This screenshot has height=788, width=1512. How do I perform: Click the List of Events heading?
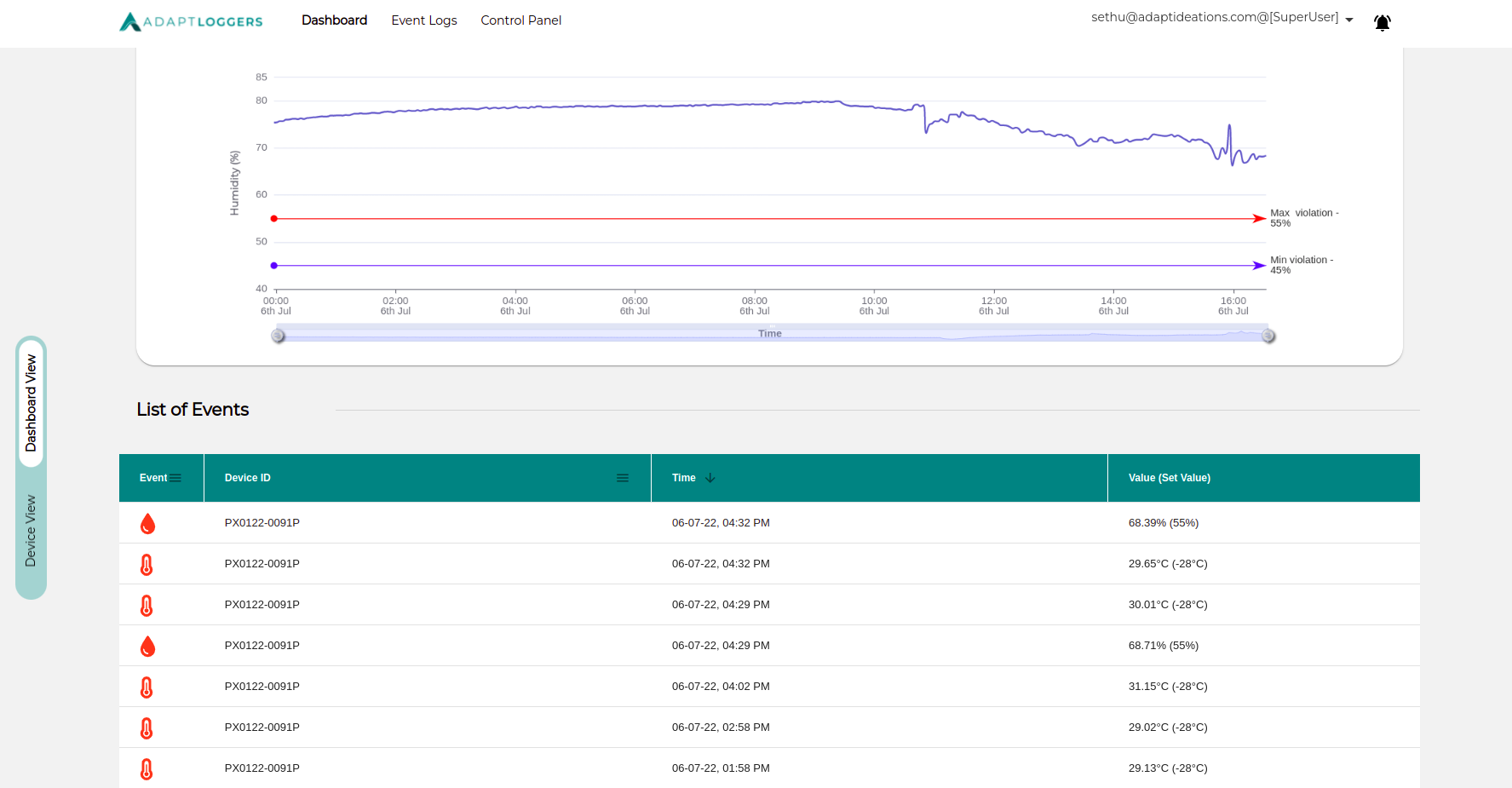(193, 410)
